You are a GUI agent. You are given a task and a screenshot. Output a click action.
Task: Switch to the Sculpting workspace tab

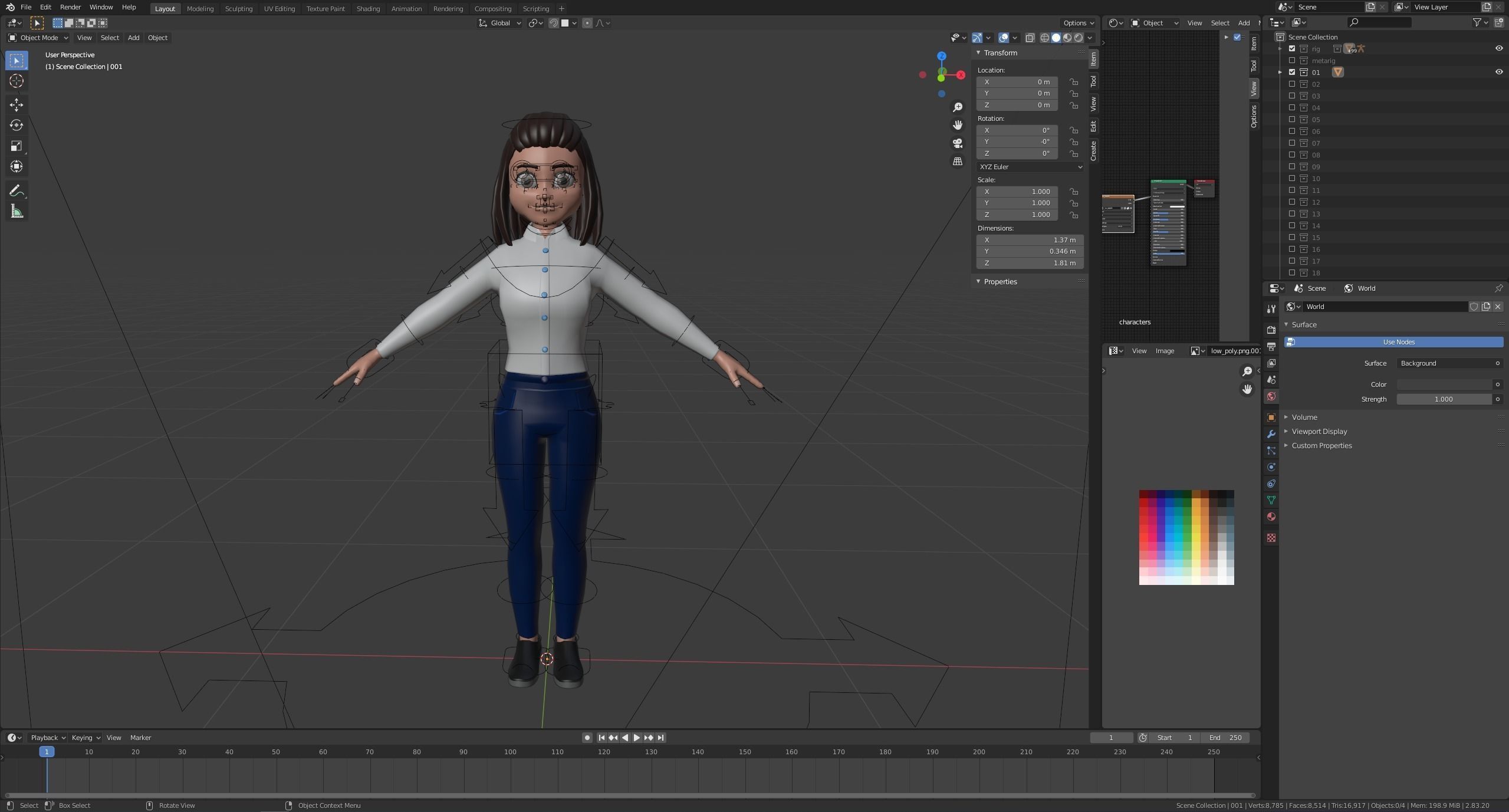click(x=239, y=8)
